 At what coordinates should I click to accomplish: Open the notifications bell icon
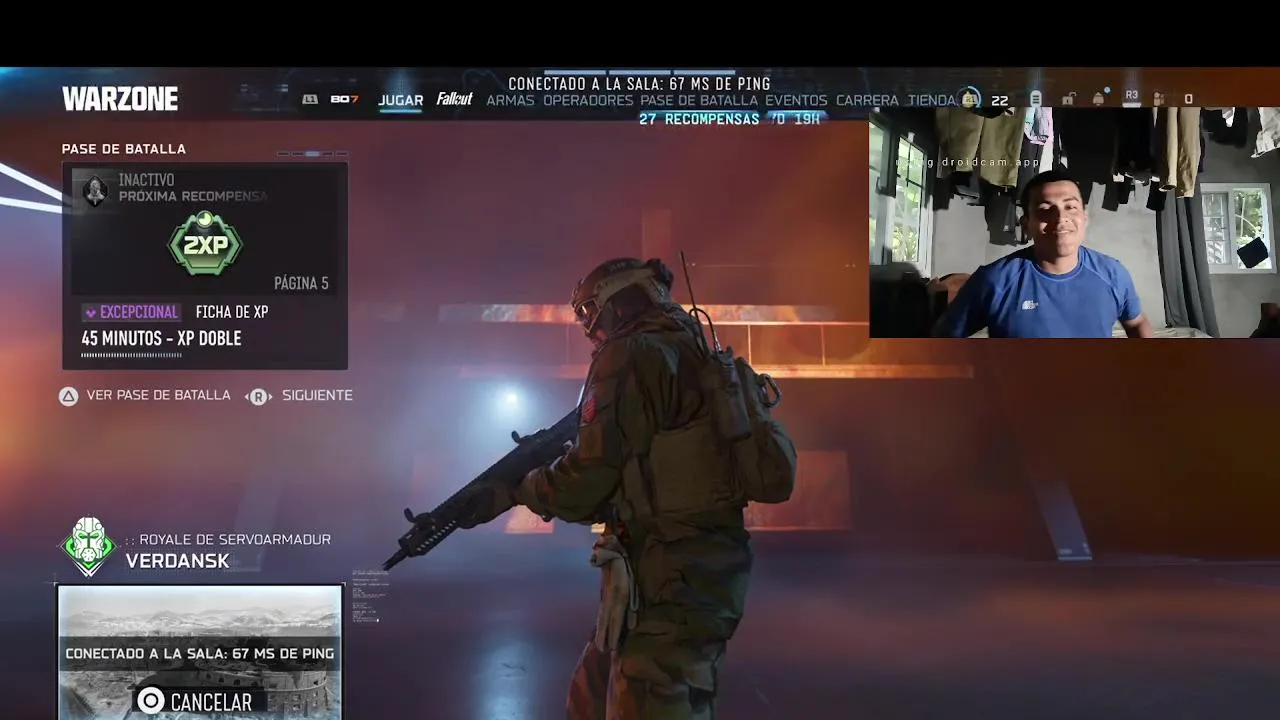pyautogui.click(x=1099, y=99)
